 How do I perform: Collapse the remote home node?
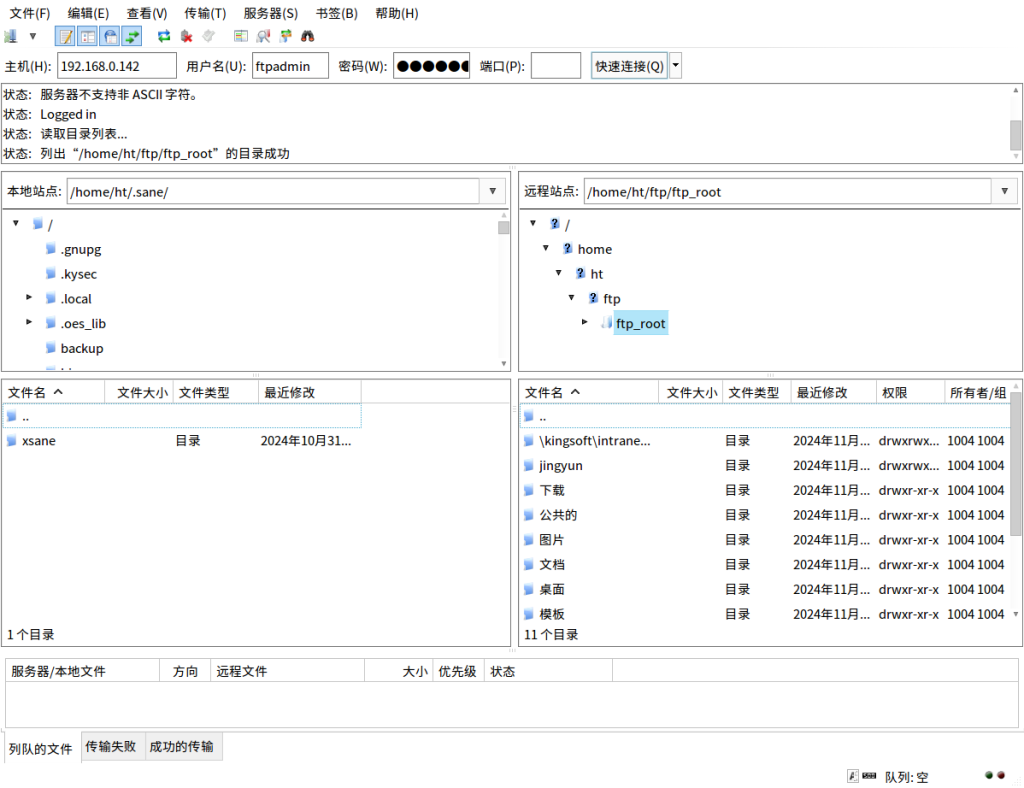[546, 248]
